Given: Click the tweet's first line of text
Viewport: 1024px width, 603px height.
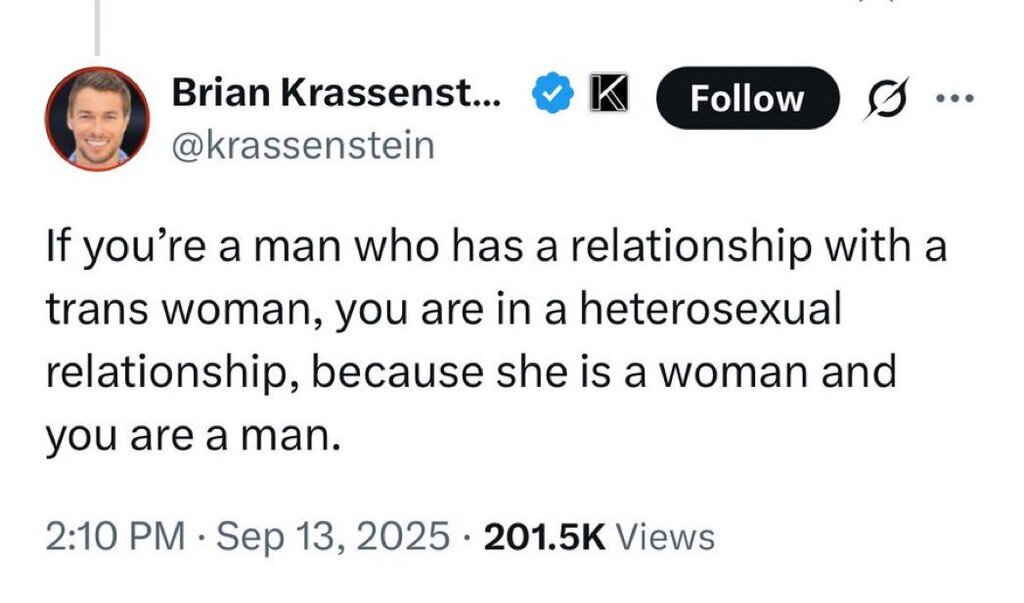Looking at the screenshot, I should coord(496,246).
